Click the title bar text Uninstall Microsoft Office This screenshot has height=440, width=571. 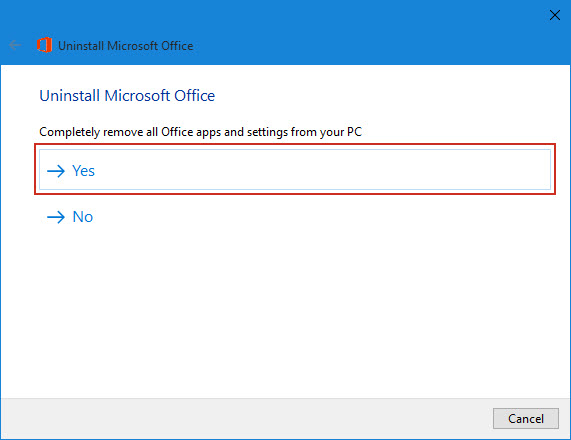(x=126, y=46)
